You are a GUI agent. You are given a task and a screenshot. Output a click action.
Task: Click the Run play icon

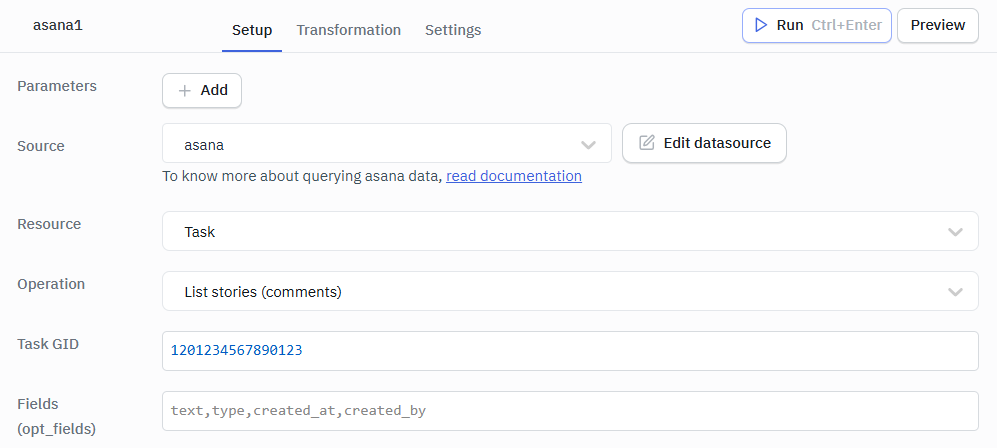click(760, 25)
